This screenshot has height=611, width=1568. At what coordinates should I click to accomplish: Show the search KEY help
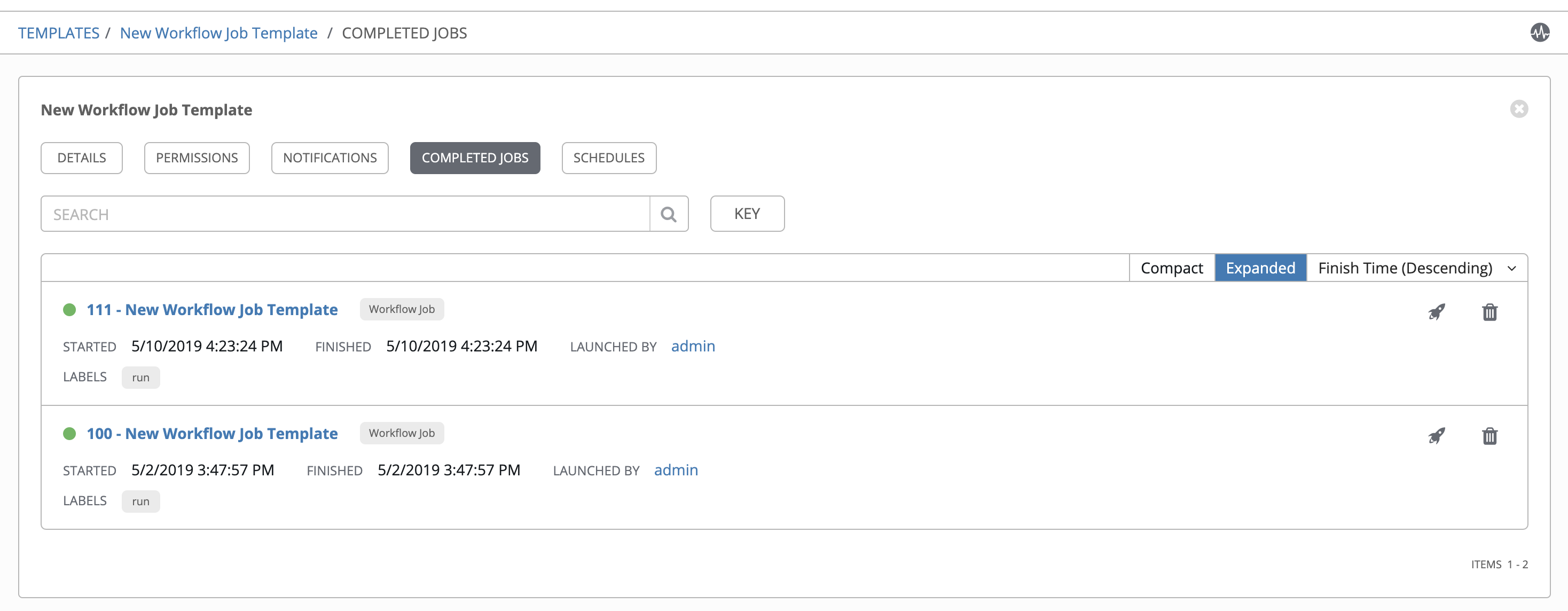coord(747,214)
